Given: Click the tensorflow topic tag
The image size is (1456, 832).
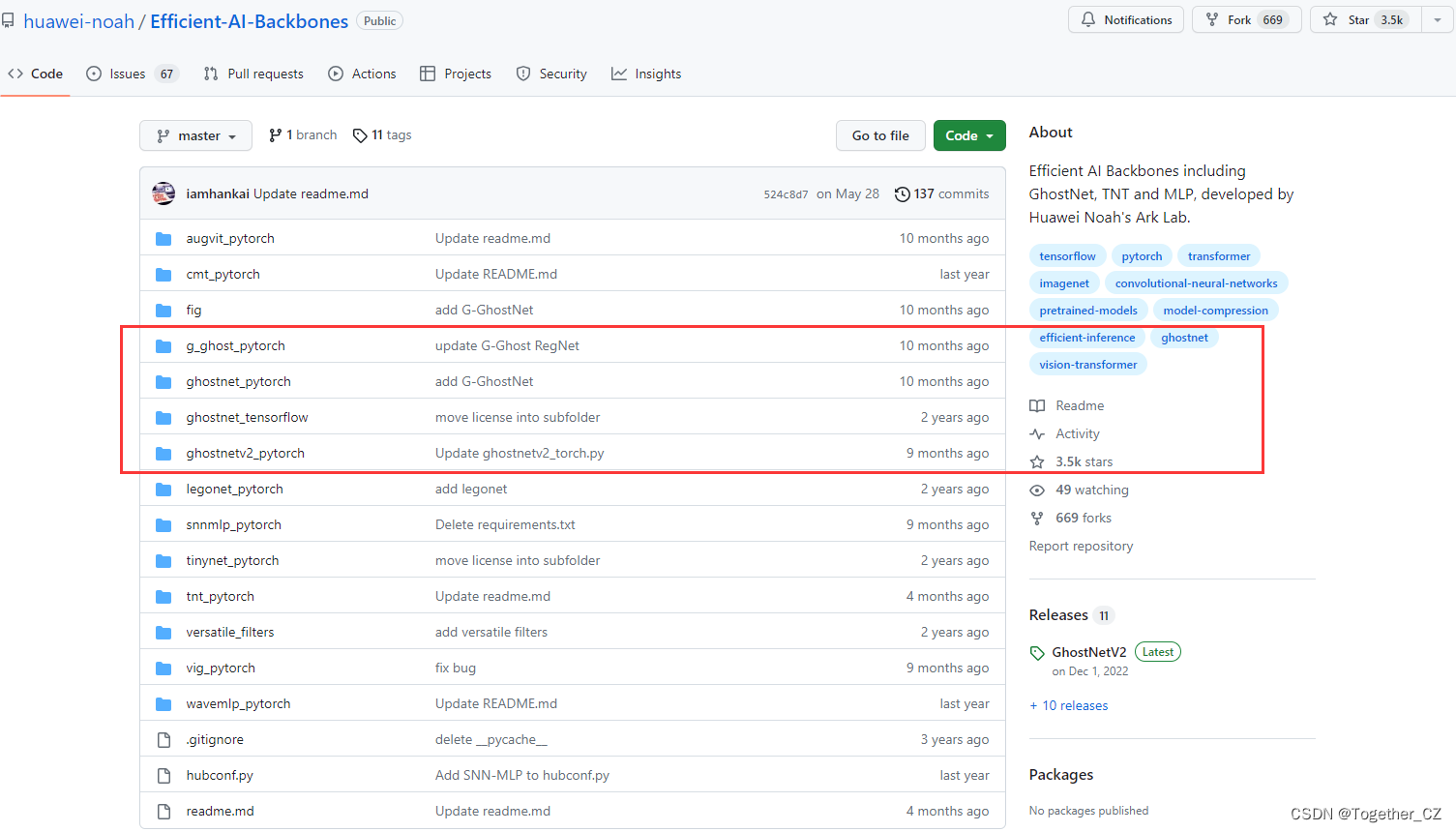Looking at the screenshot, I should click(1067, 256).
